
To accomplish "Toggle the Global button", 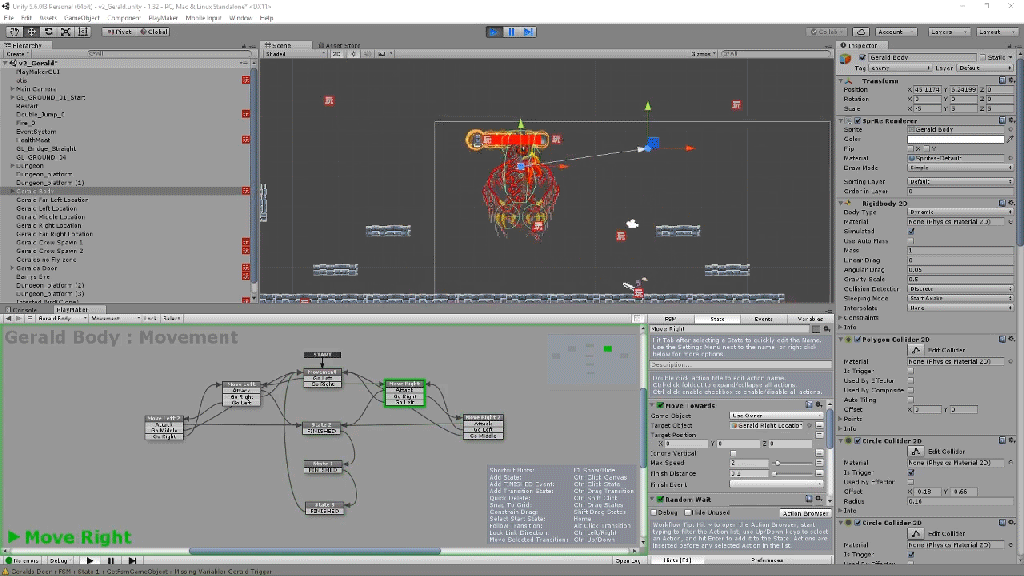I will 153,31.
